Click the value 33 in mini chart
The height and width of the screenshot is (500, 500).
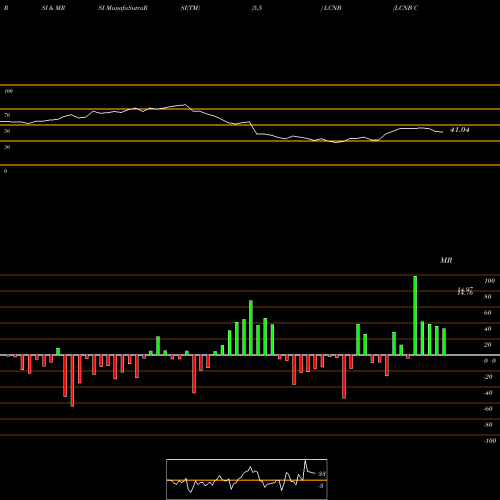coord(322,474)
